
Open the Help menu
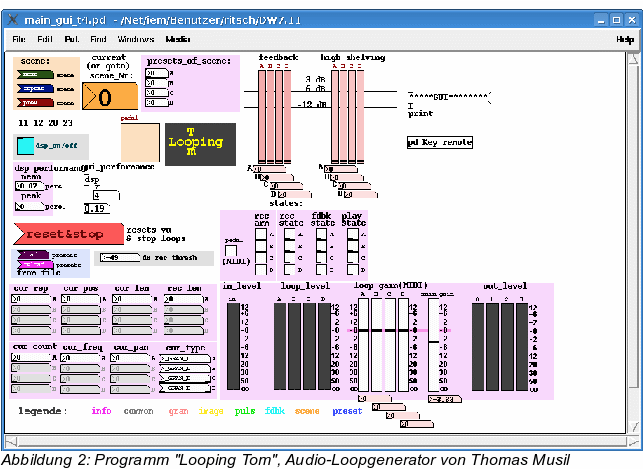click(625, 39)
